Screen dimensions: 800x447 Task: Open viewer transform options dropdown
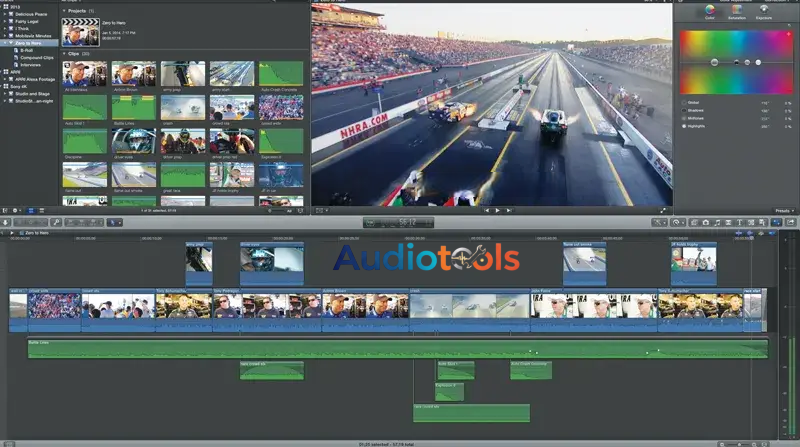[322, 210]
